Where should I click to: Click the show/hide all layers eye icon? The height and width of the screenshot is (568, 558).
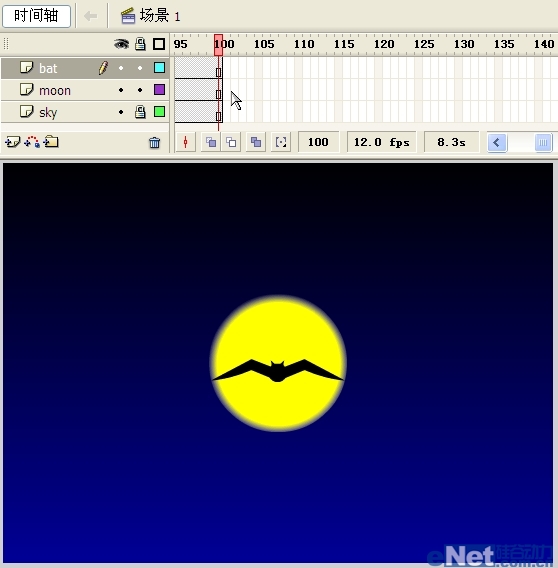click(x=121, y=44)
